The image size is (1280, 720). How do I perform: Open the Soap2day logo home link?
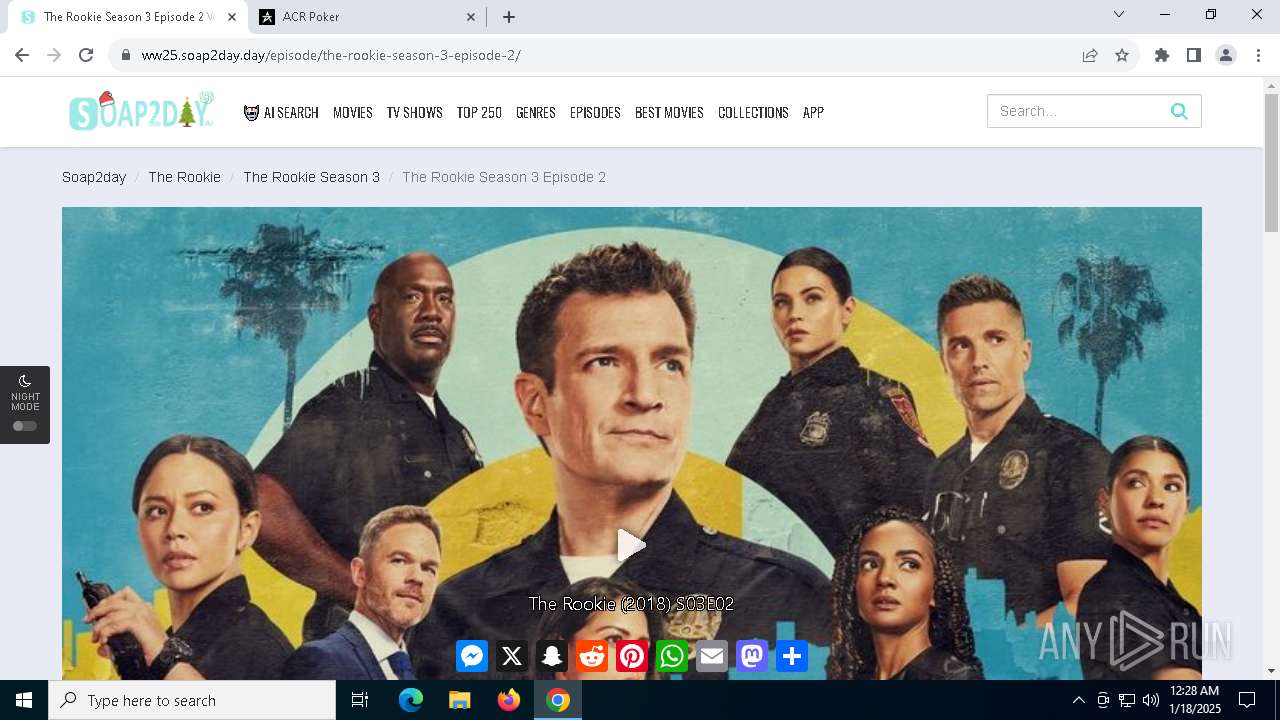142,111
